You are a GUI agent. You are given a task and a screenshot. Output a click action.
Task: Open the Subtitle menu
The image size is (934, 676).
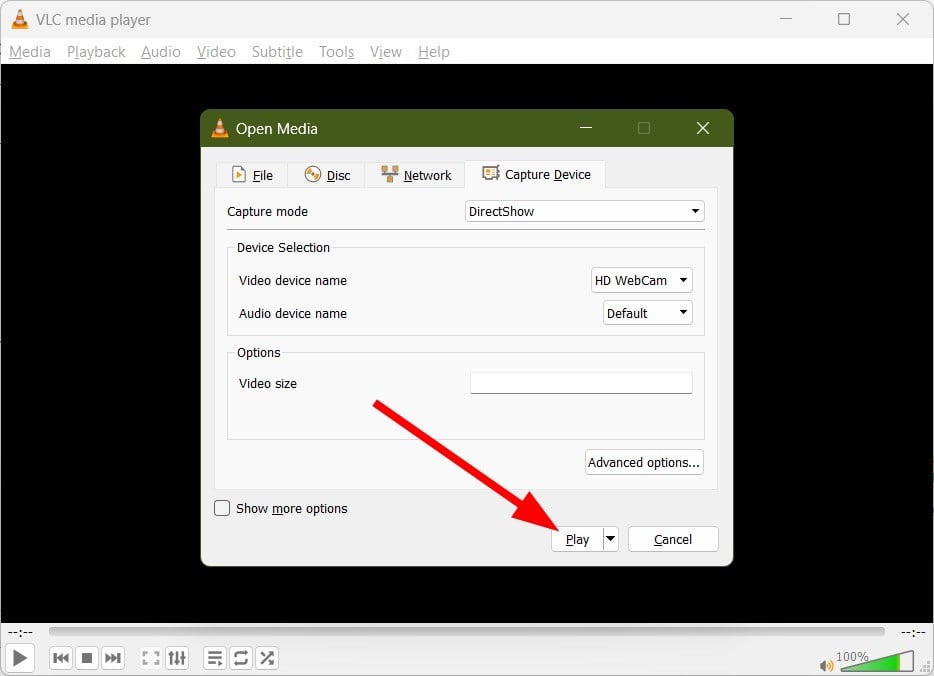coord(277,52)
